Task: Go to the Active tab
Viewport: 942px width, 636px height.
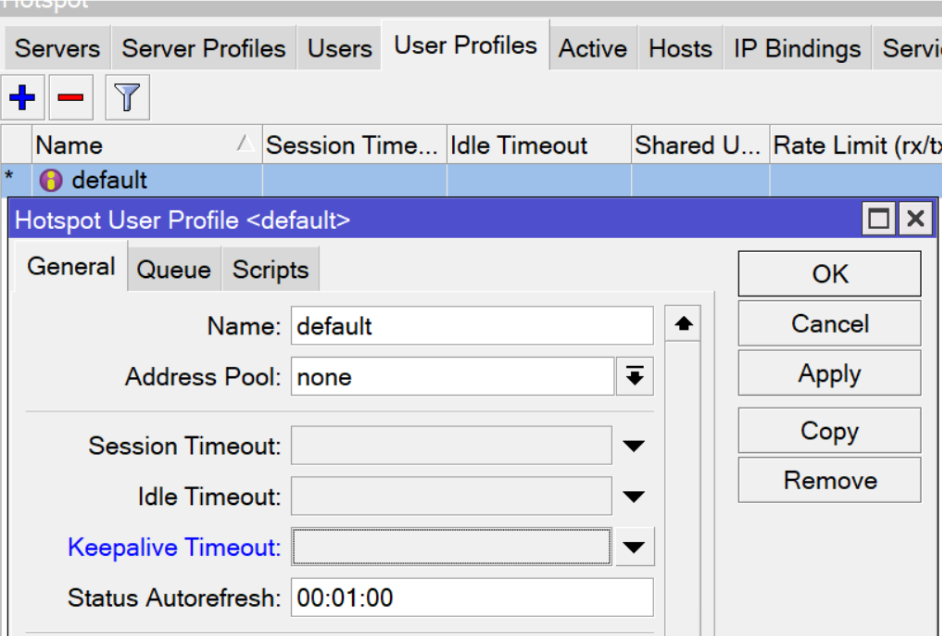Action: point(591,47)
